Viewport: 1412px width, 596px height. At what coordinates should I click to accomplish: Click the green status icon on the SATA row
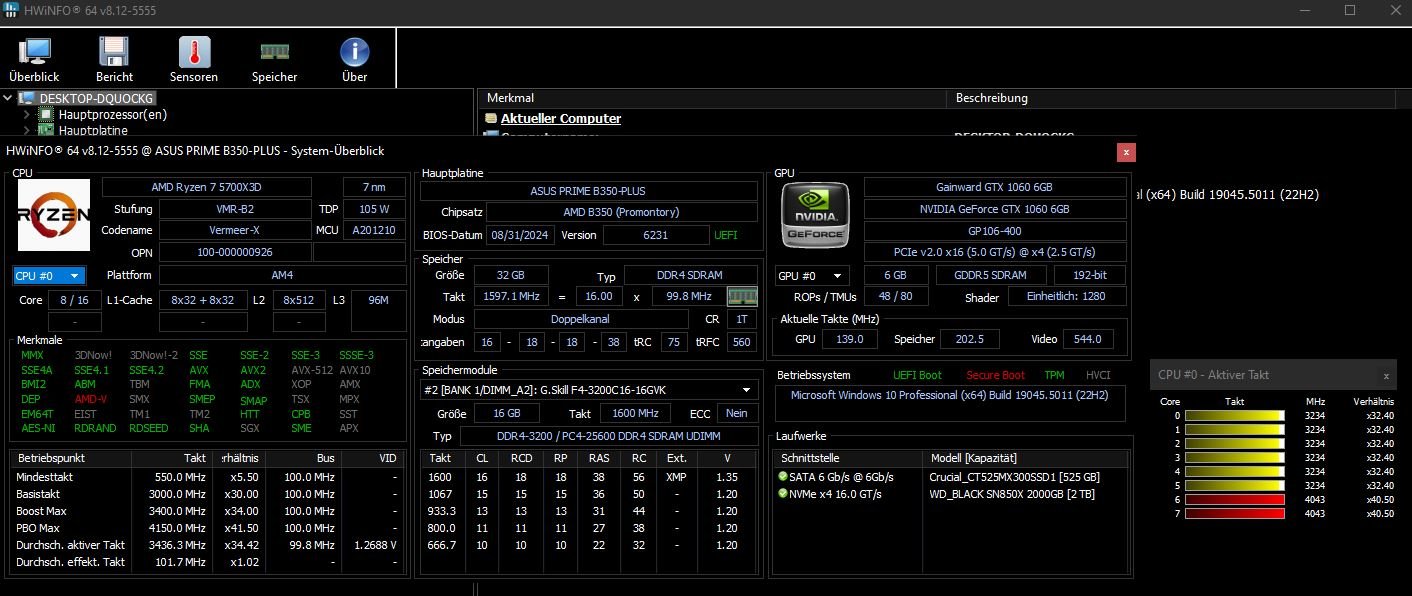[781, 477]
